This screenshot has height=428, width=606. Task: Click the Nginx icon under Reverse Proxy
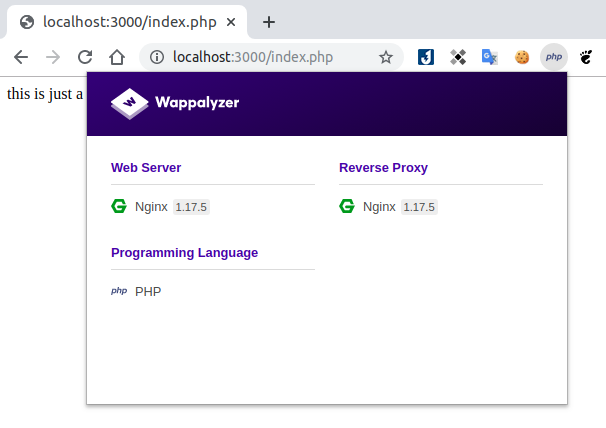[x=347, y=206]
